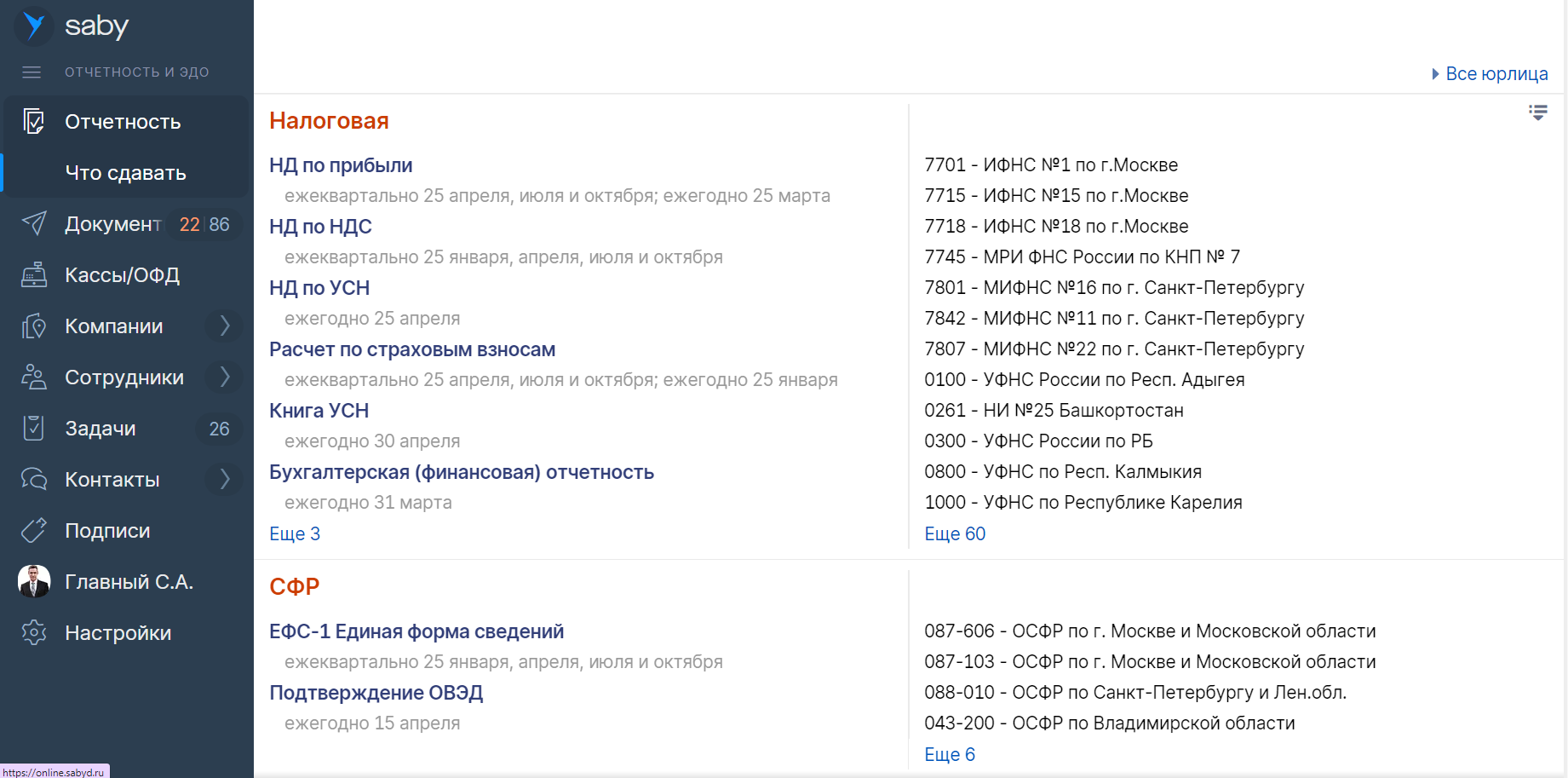Click the Задачи clipboard icon

[x=34, y=429]
